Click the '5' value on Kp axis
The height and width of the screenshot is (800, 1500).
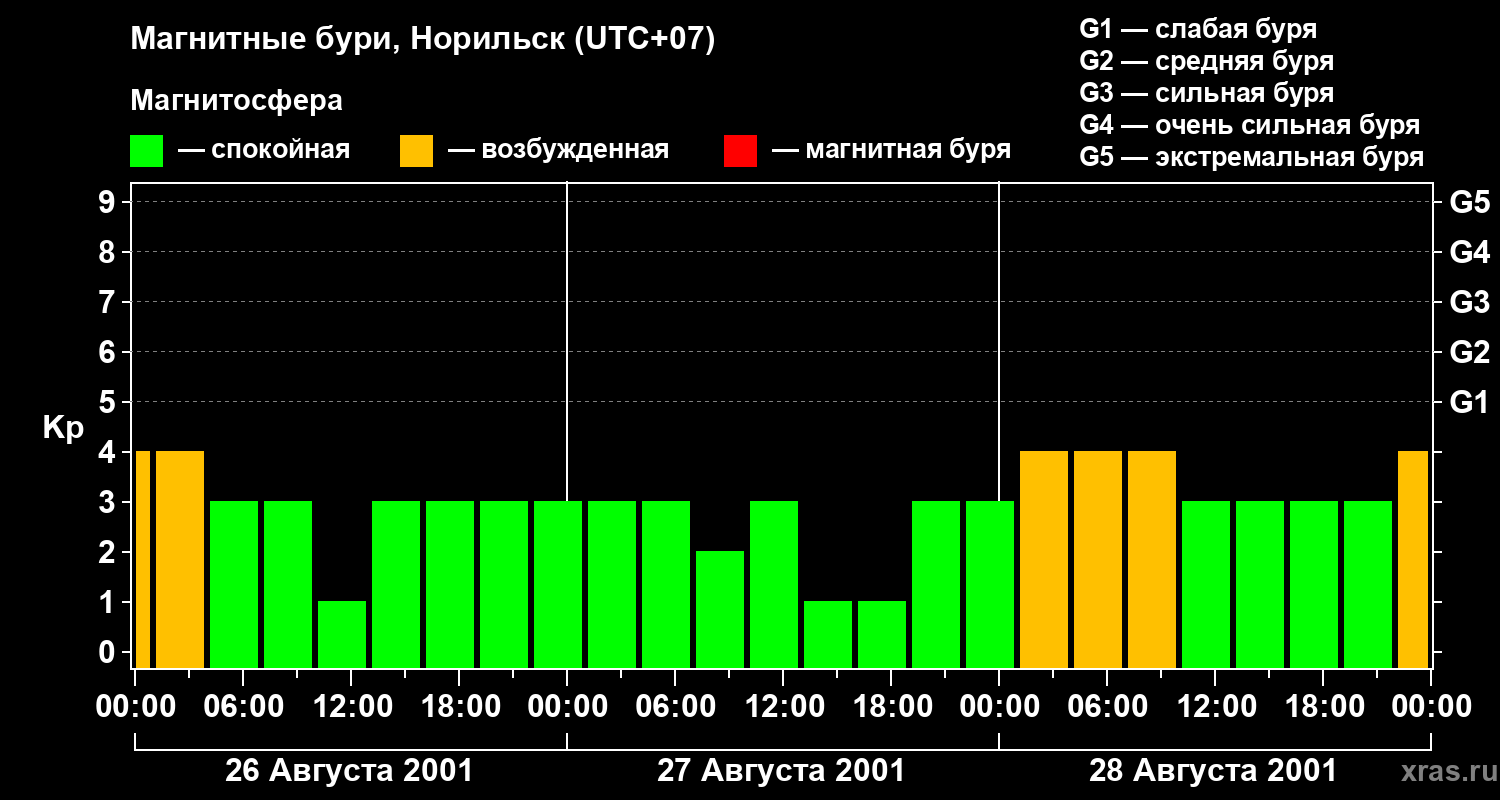click(x=109, y=402)
